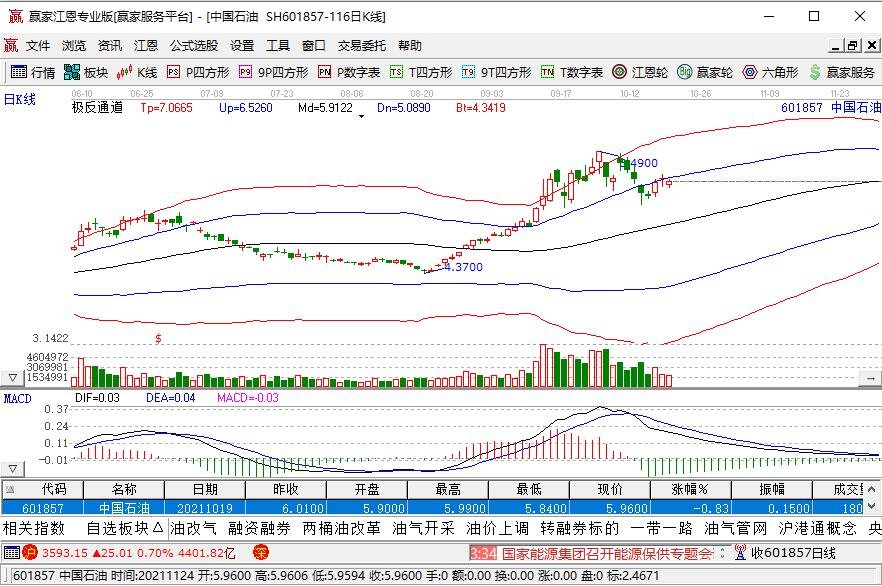
Task: Open the T四方形 tool
Action: [421, 72]
